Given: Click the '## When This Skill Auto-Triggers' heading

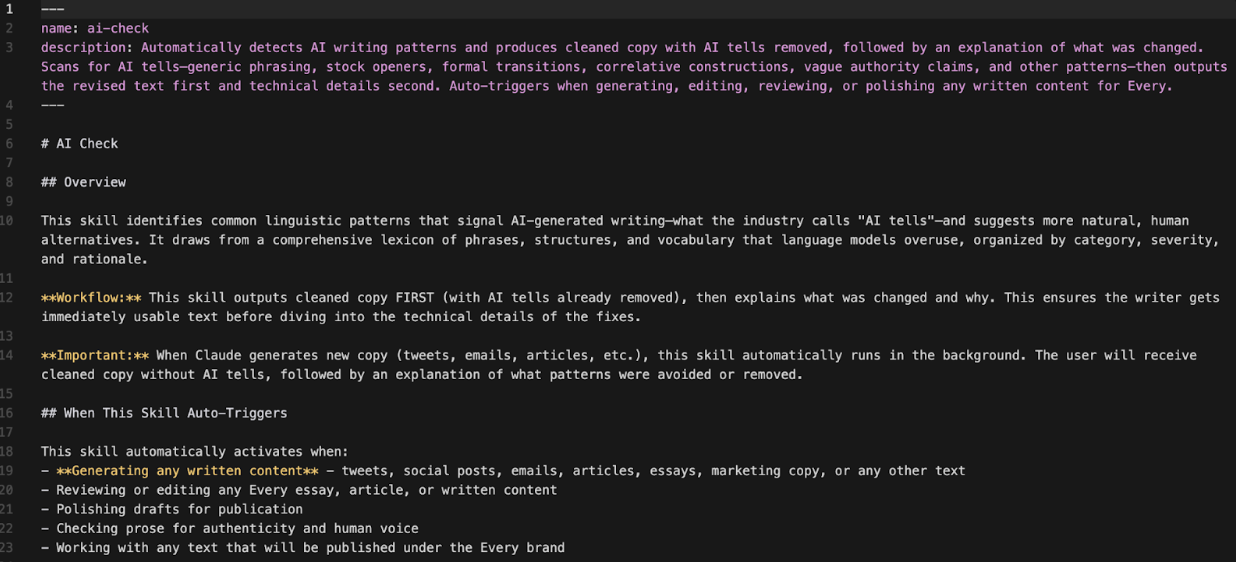Looking at the screenshot, I should 164,412.
